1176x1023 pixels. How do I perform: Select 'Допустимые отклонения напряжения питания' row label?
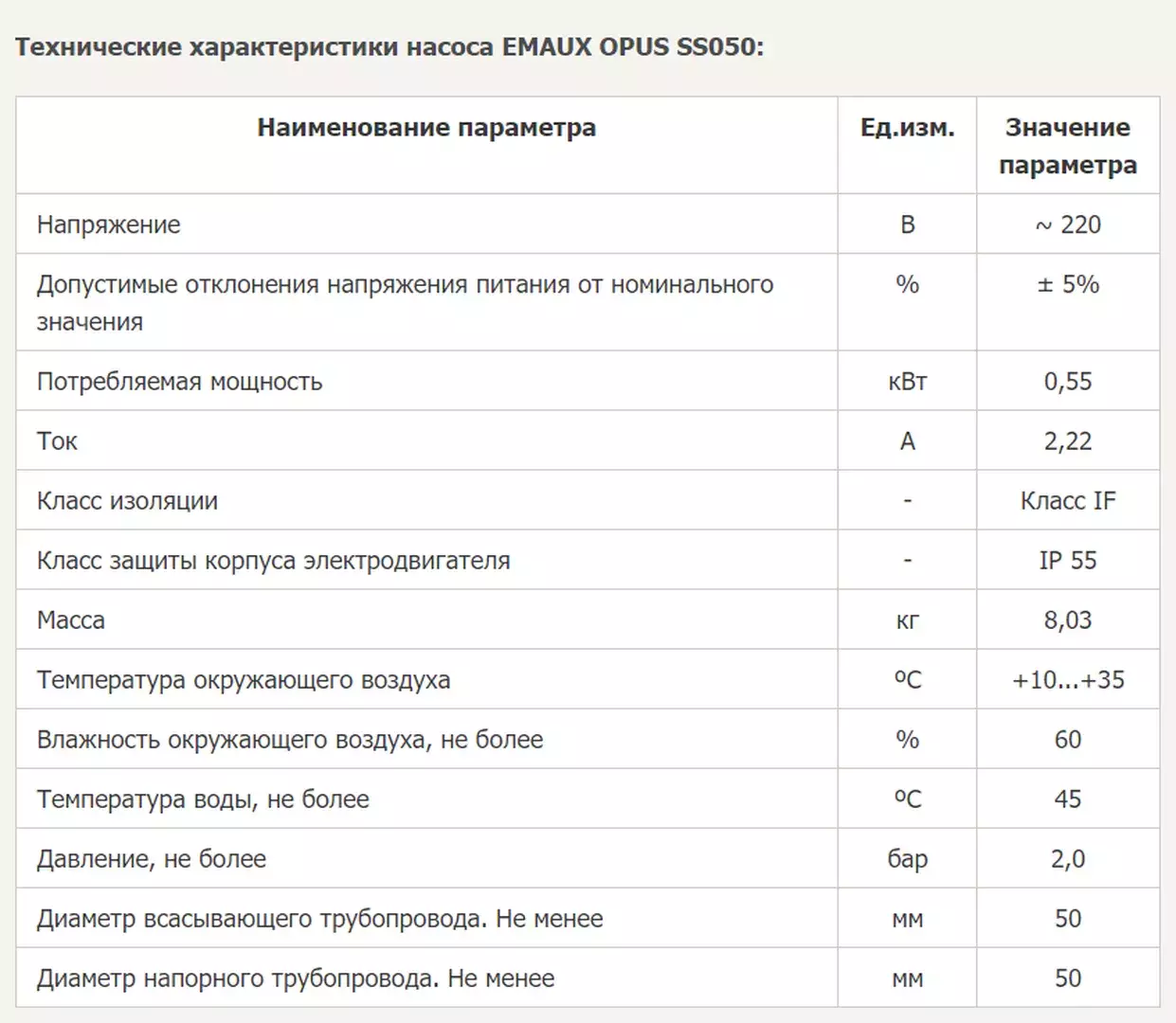406,303
